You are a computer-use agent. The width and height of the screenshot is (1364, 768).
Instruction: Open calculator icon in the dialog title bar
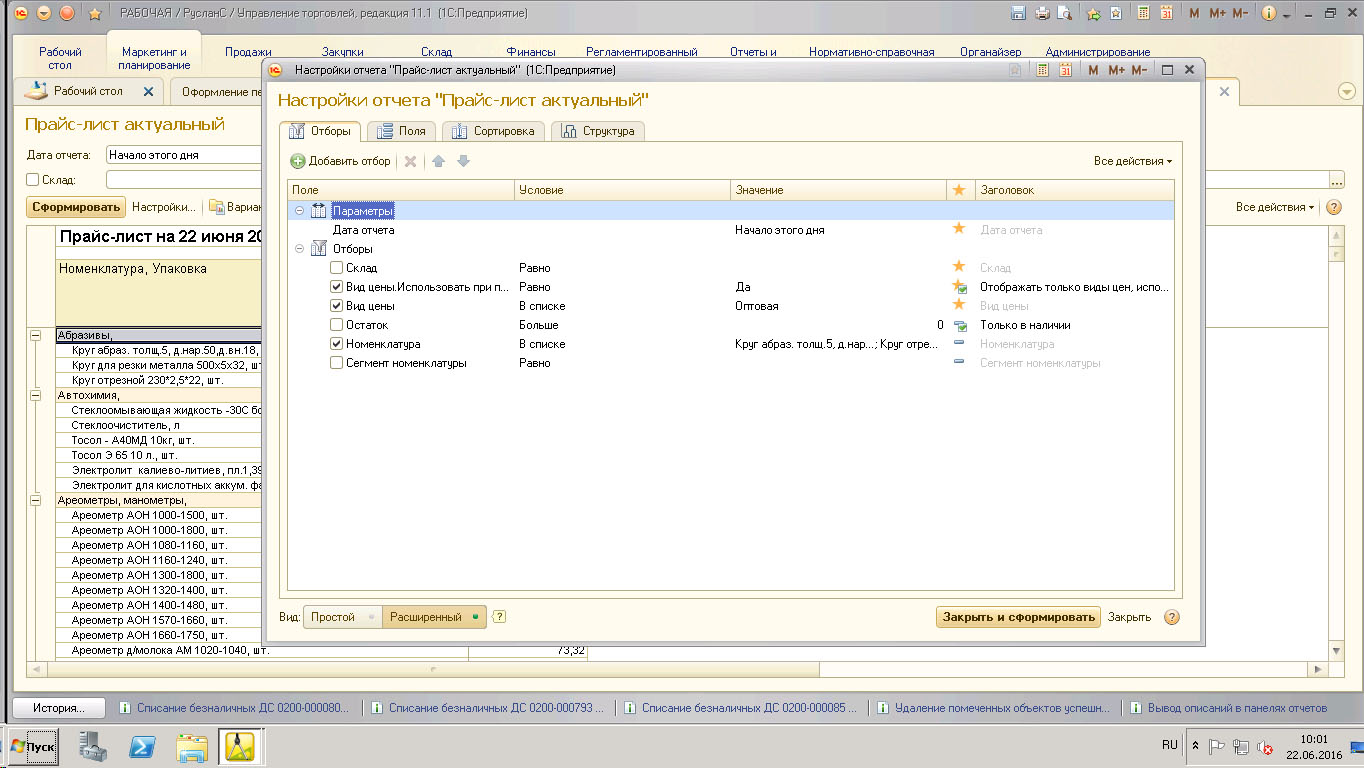[1043, 70]
